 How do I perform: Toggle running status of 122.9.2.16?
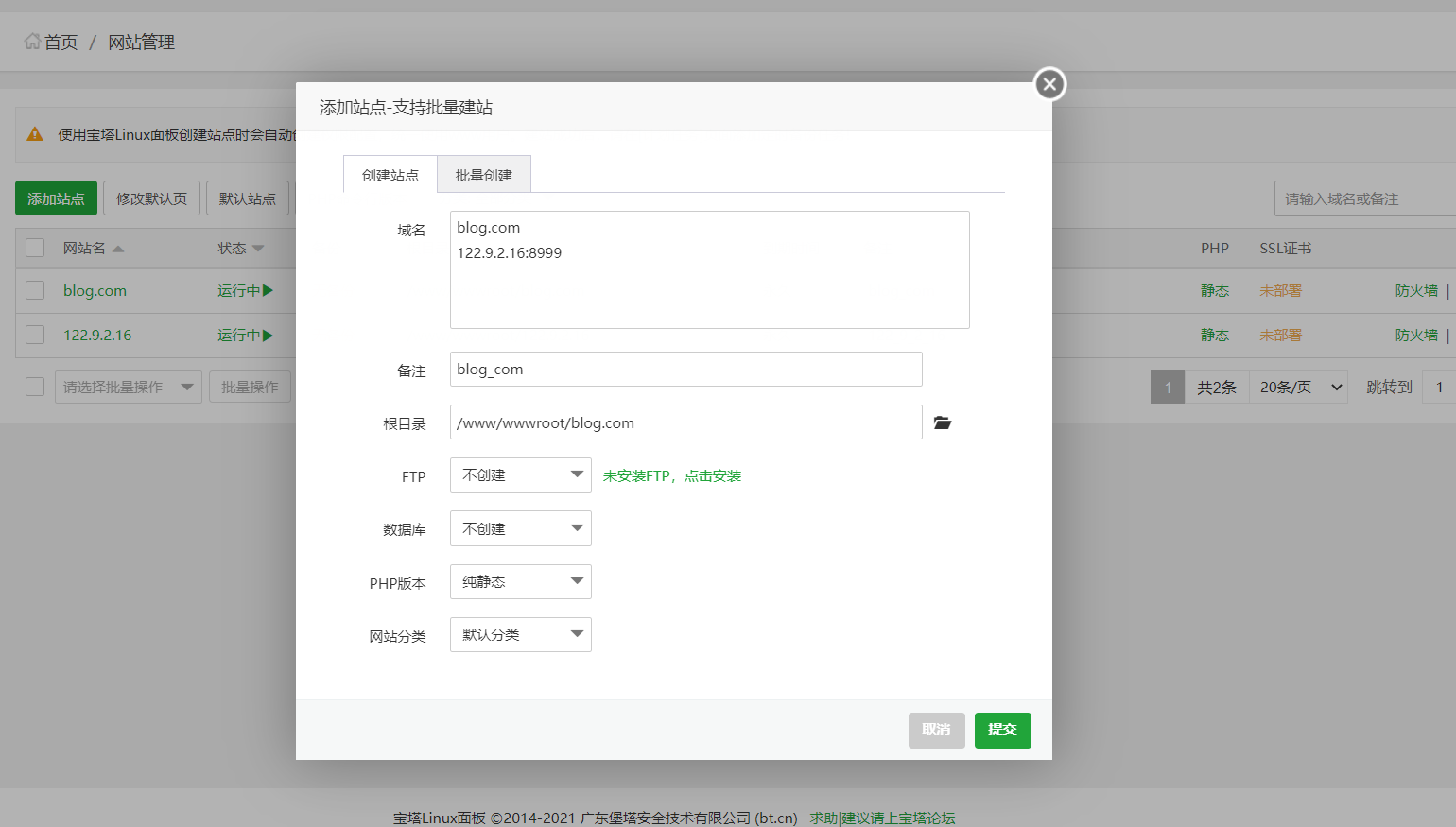(x=245, y=335)
